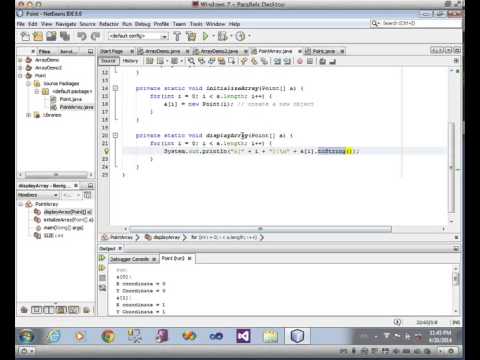Open Visual Studio from taskbar
This screenshot has width=480, height=360.
click(x=243, y=336)
